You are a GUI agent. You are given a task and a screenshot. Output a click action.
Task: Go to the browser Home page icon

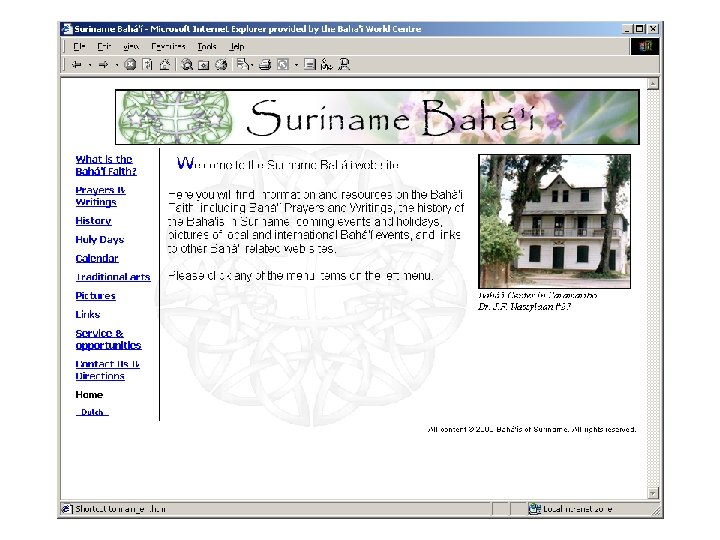coord(165,65)
